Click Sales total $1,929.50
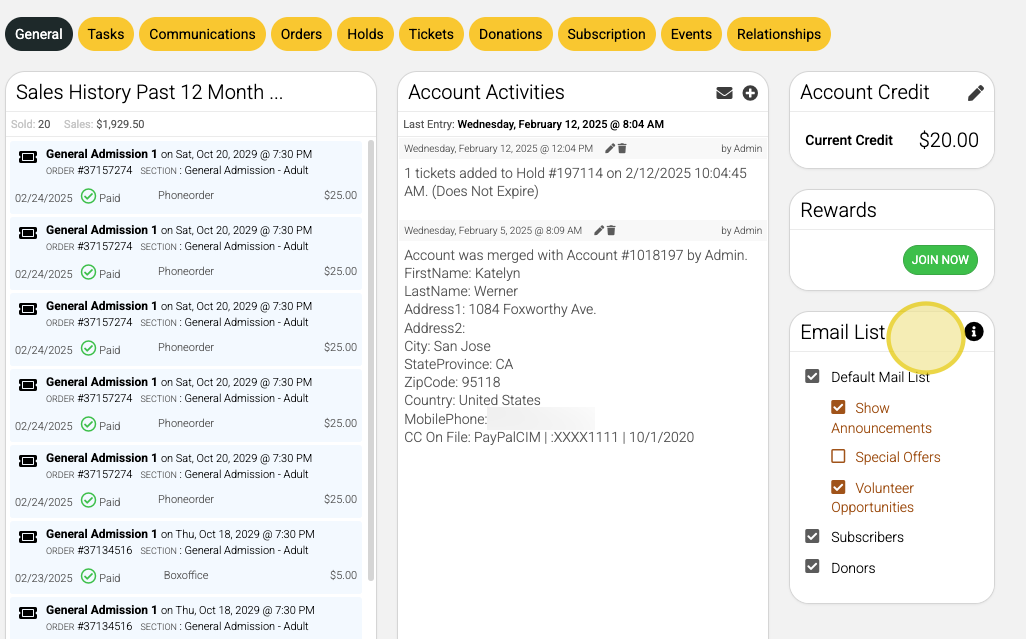The image size is (1026, 639). 120,124
